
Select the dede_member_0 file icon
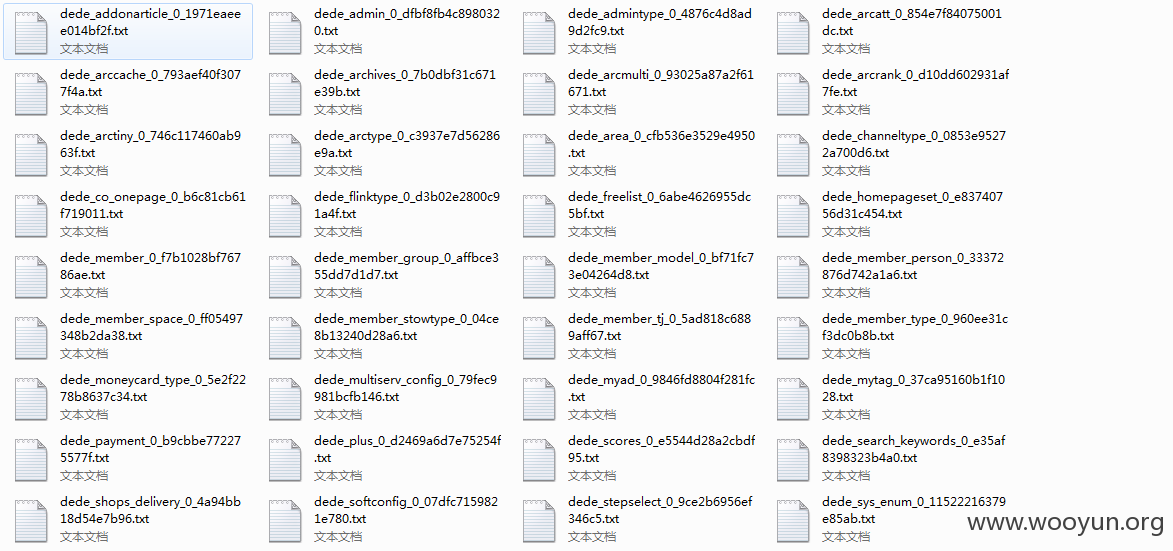click(x=32, y=275)
